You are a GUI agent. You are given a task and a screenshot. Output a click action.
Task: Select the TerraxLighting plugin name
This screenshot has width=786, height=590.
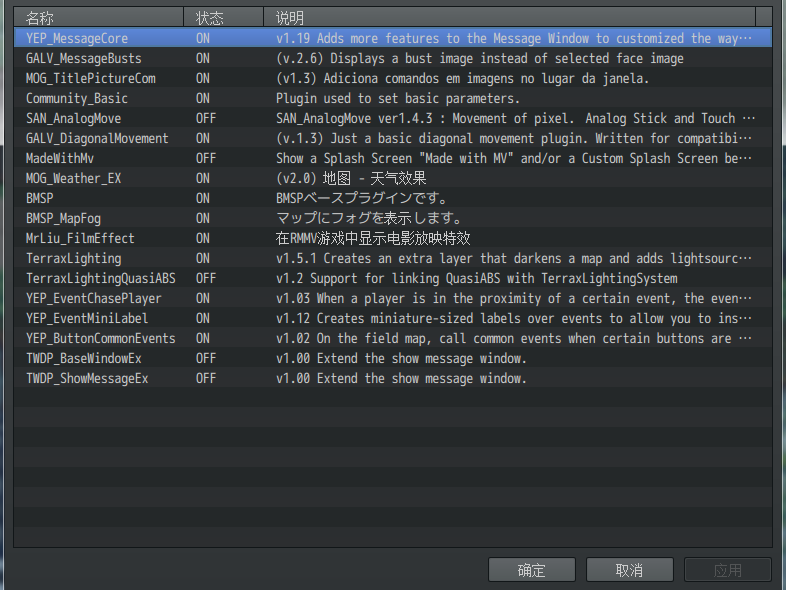tap(74, 259)
